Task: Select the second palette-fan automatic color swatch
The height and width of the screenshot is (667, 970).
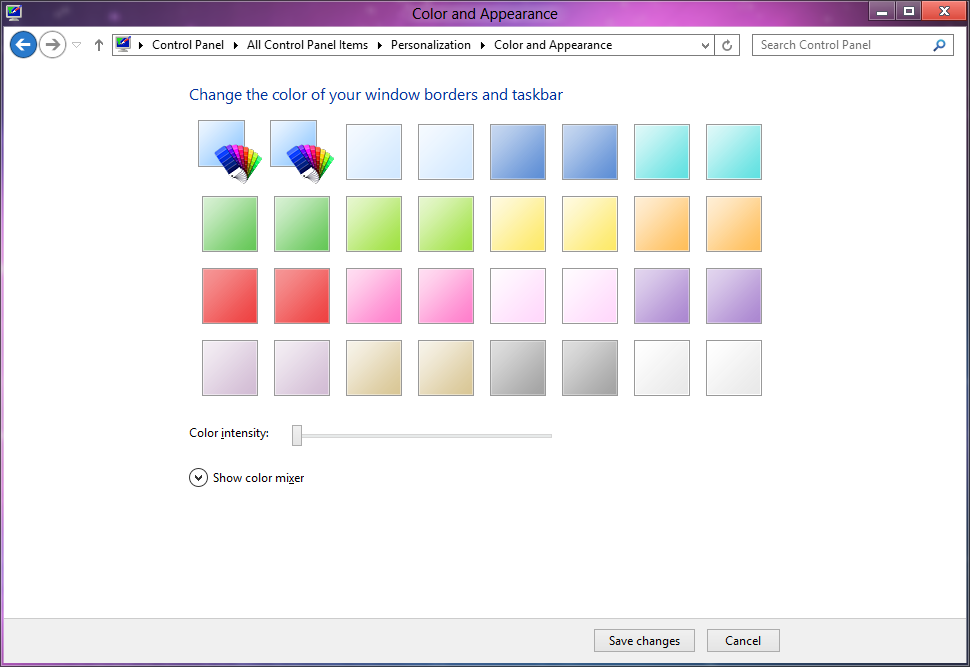Action: click(x=302, y=152)
